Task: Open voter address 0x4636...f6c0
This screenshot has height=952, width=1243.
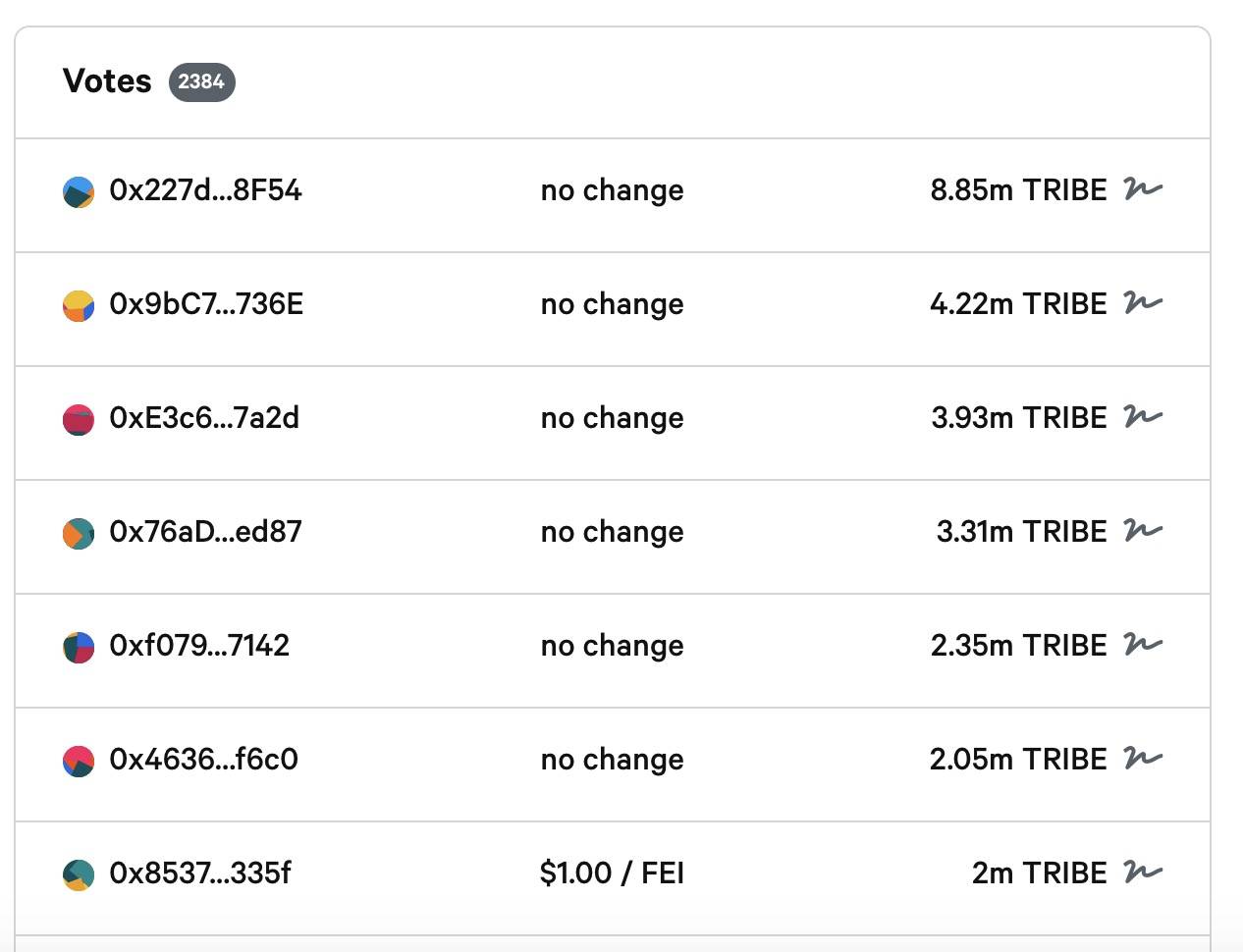Action: 203,760
